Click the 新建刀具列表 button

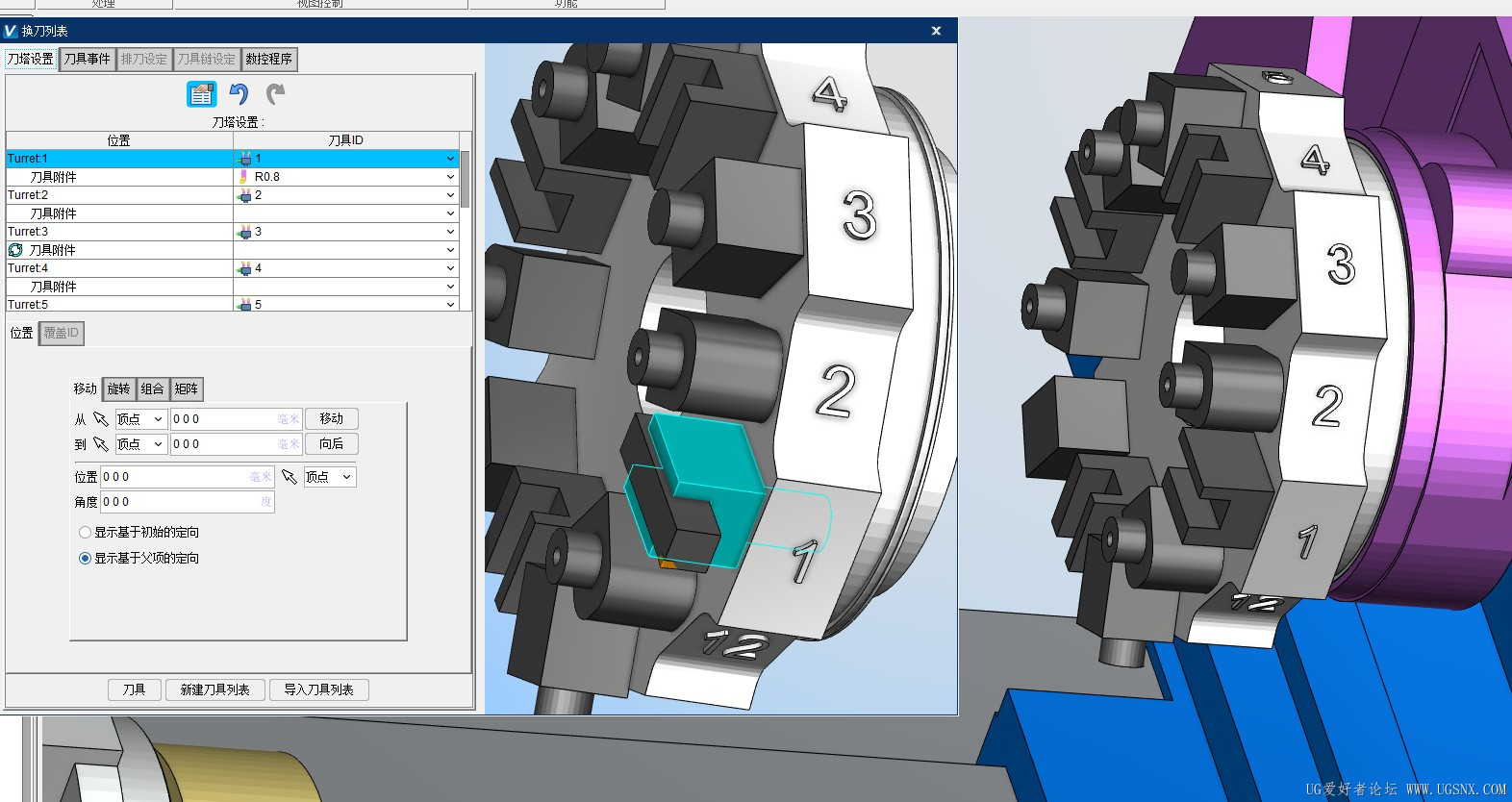[x=215, y=690]
